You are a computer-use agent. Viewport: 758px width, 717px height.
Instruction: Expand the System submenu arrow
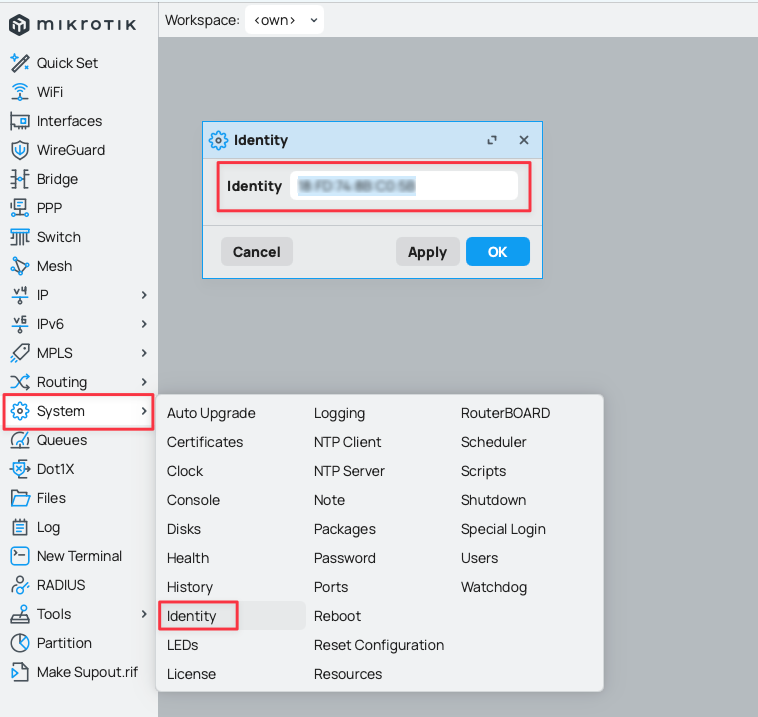pos(144,411)
